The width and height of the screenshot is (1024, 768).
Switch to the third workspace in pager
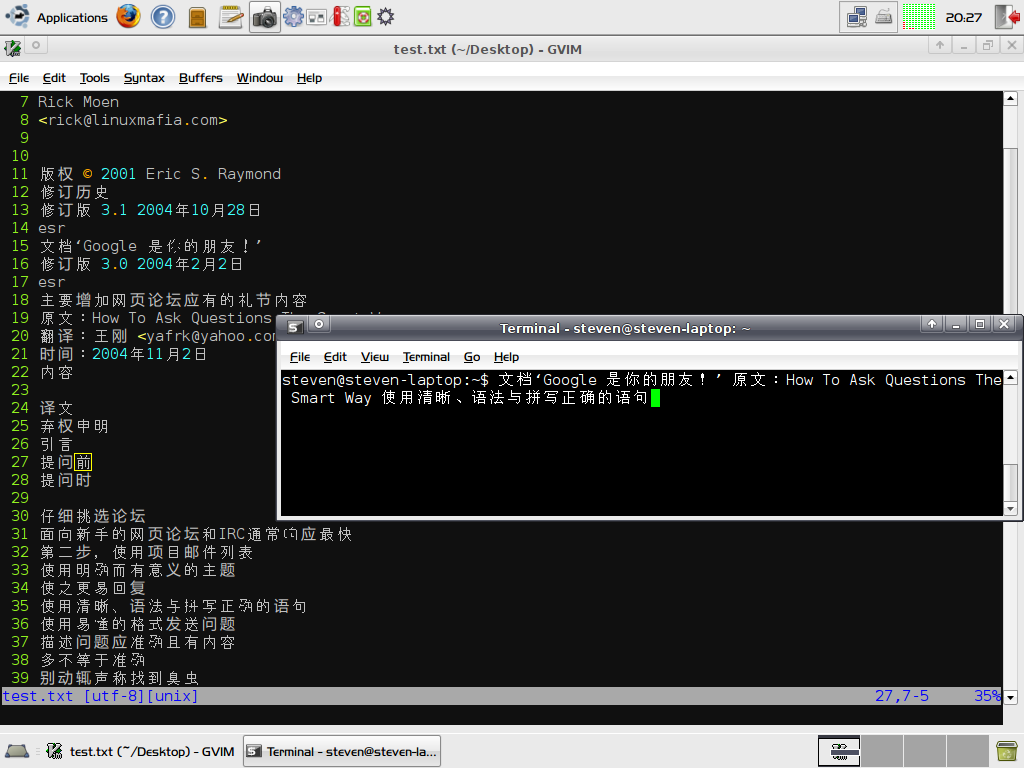924,751
